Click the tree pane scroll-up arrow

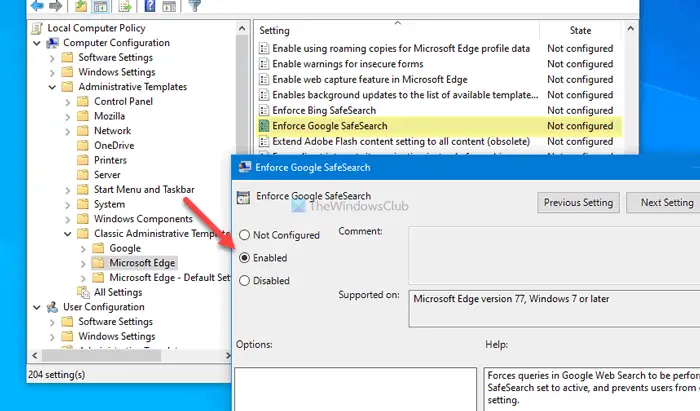click(242, 28)
